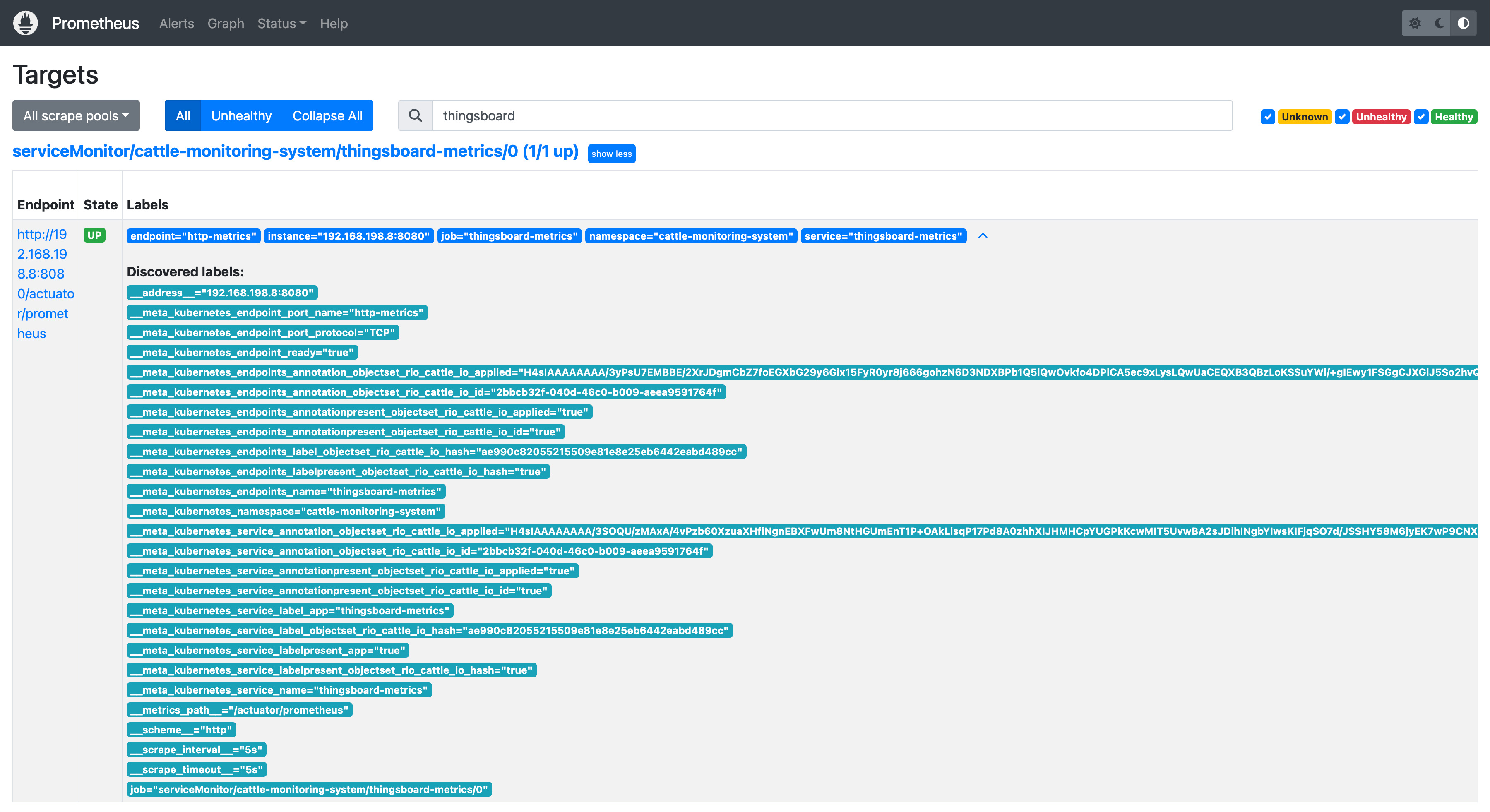
Task: Switch to light theme sun icon
Action: coord(1415,23)
